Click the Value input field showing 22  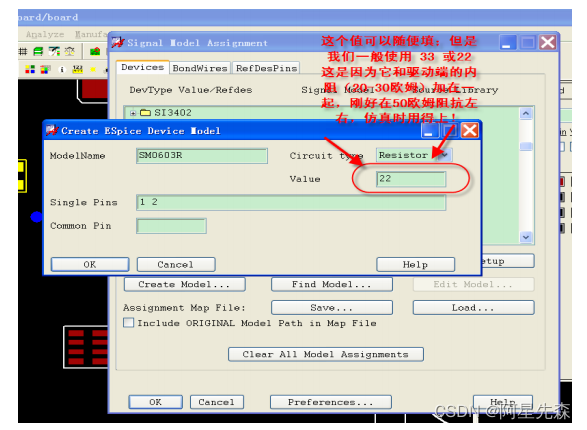click(411, 179)
